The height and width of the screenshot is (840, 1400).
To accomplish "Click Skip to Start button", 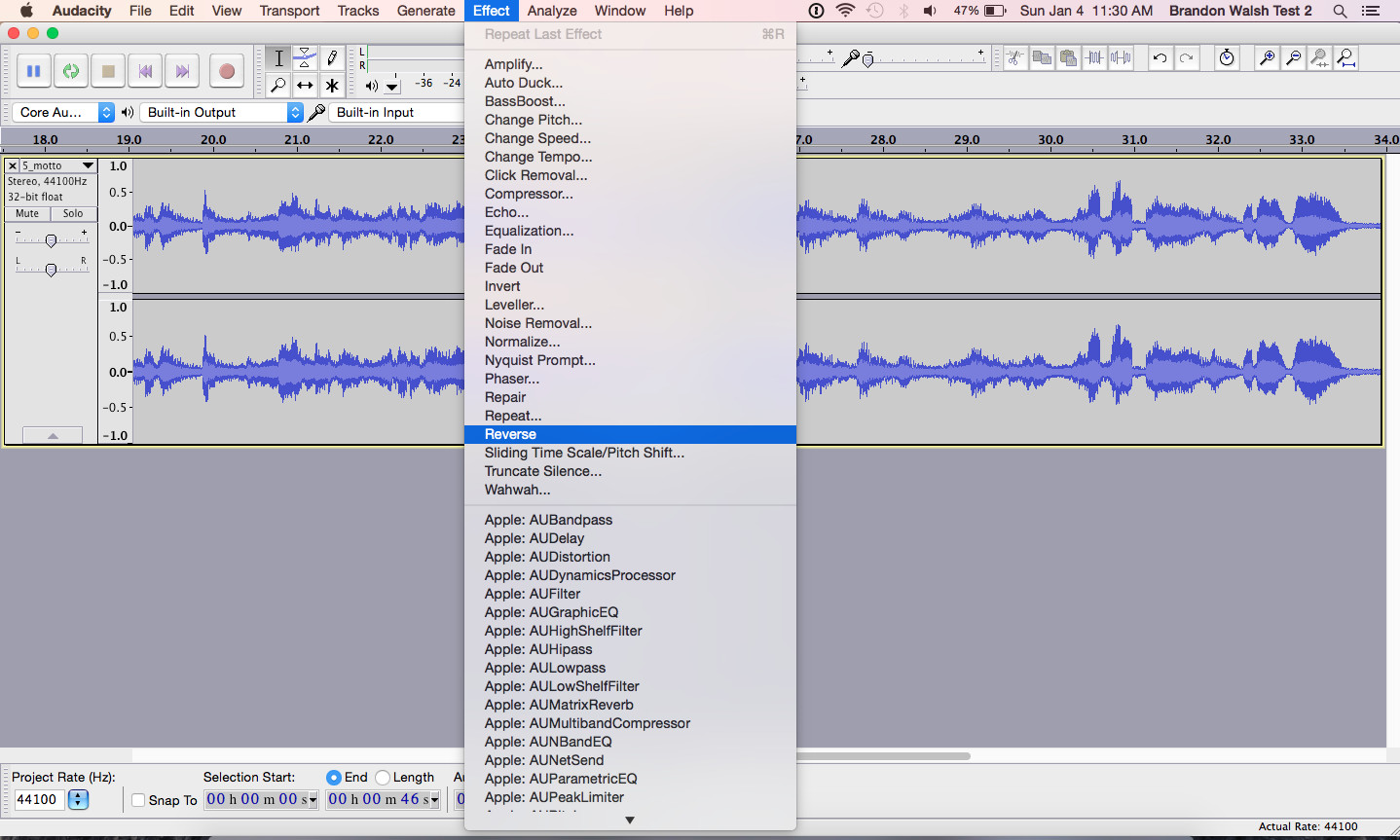I will tap(145, 71).
